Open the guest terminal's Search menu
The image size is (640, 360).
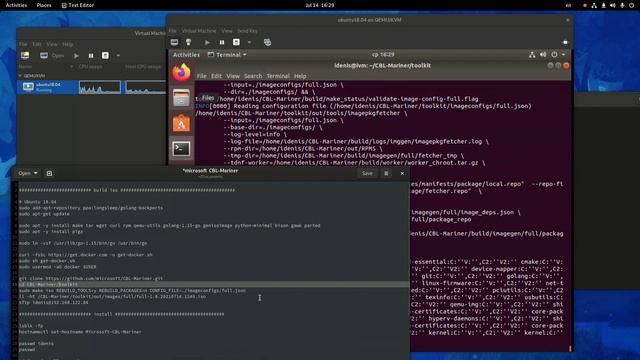pos(253,76)
